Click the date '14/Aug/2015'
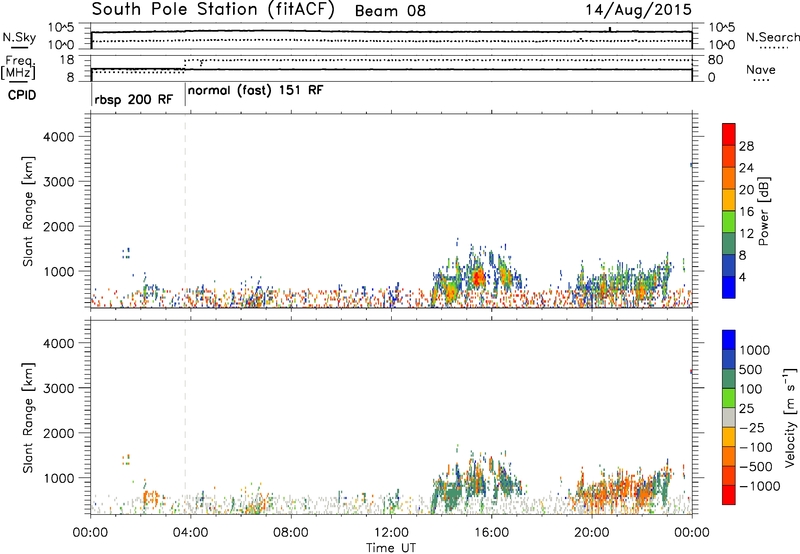 [x=638, y=10]
